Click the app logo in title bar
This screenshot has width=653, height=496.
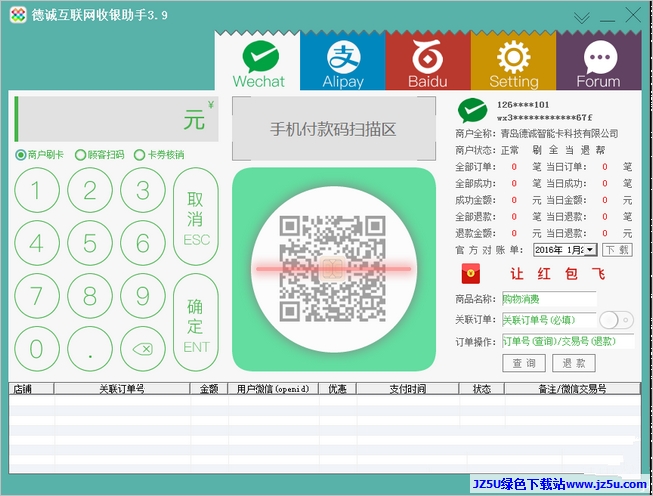tap(18, 15)
